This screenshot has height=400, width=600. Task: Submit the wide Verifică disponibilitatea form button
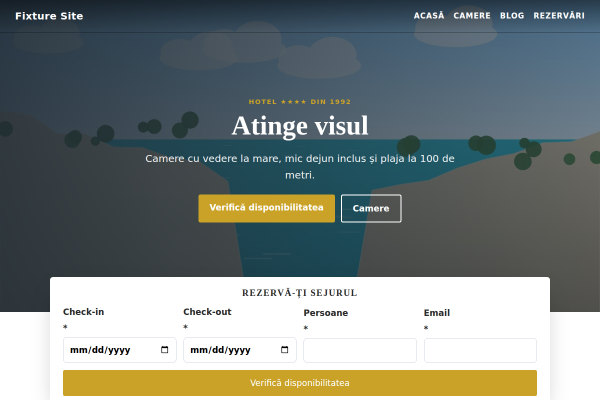tap(300, 383)
